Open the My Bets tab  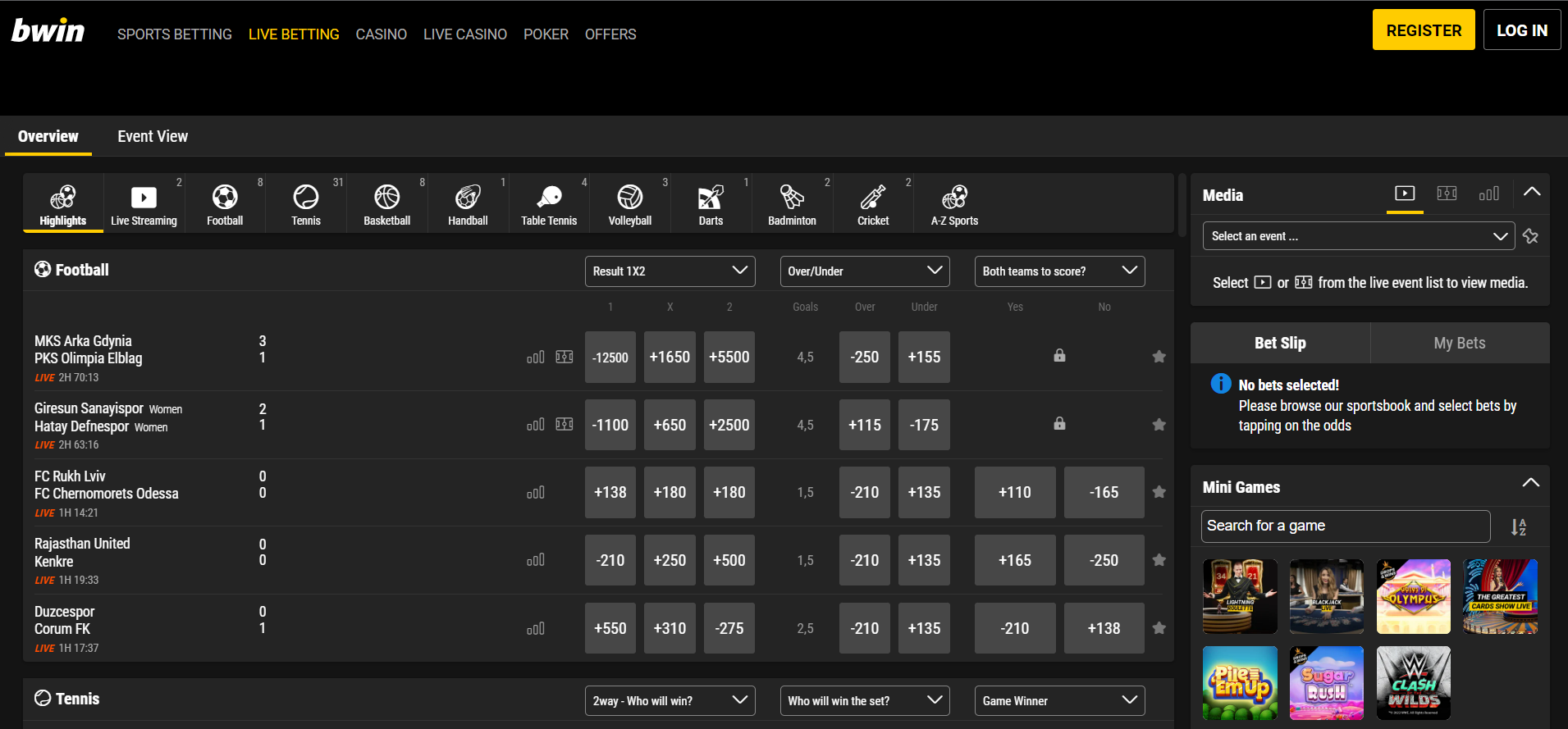[x=1459, y=343]
